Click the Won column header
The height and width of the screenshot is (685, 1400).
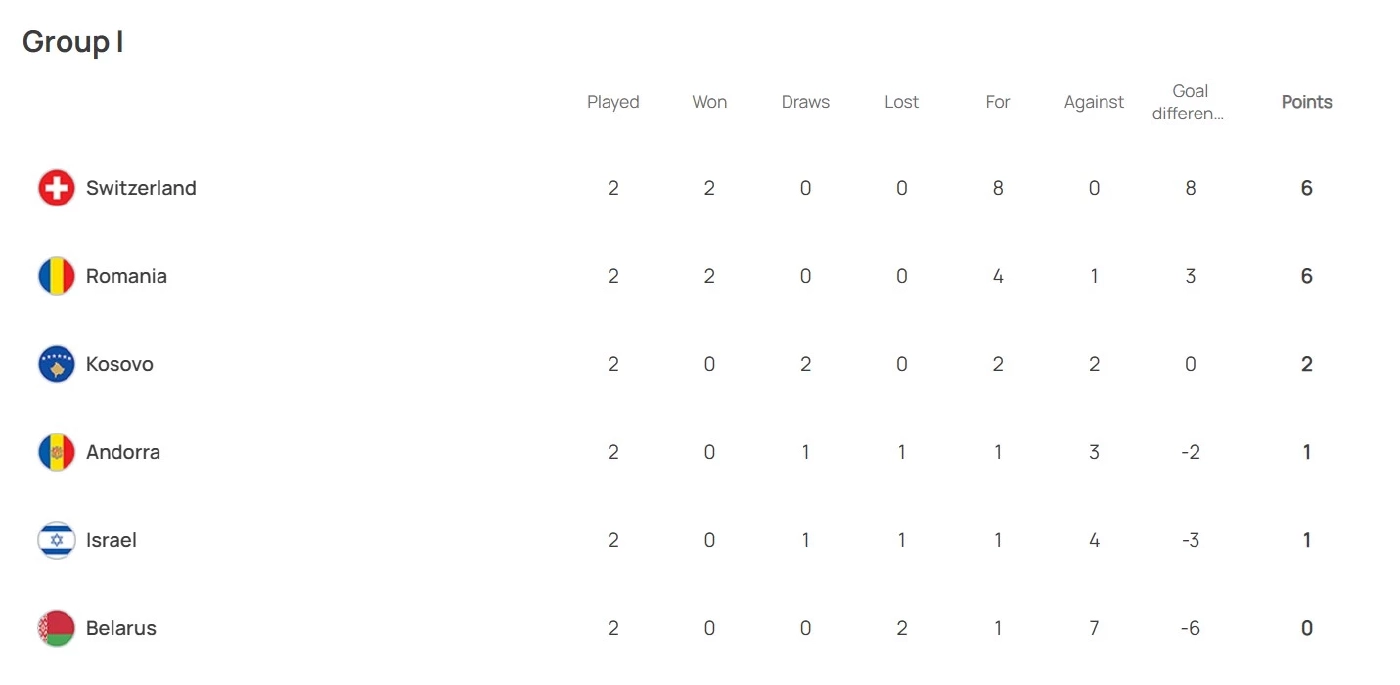pos(709,102)
